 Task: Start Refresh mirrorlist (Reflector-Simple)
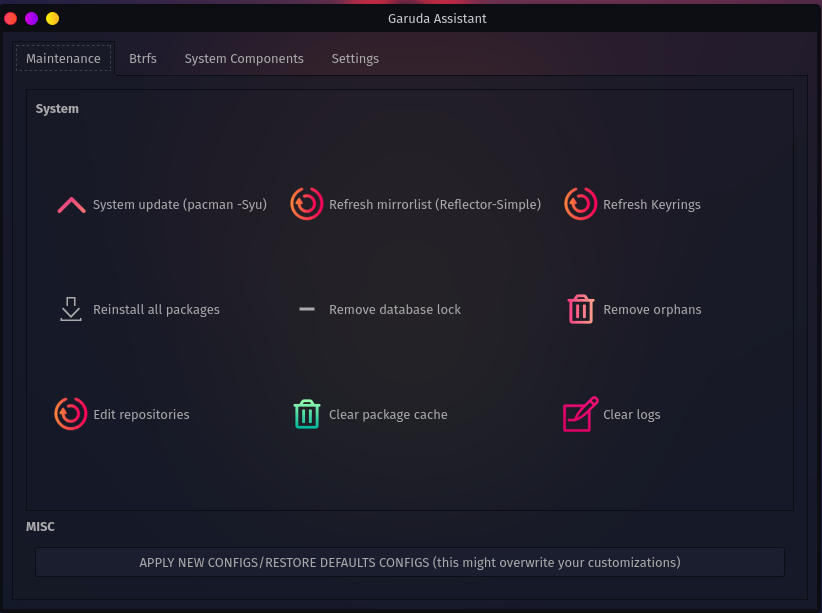435,205
